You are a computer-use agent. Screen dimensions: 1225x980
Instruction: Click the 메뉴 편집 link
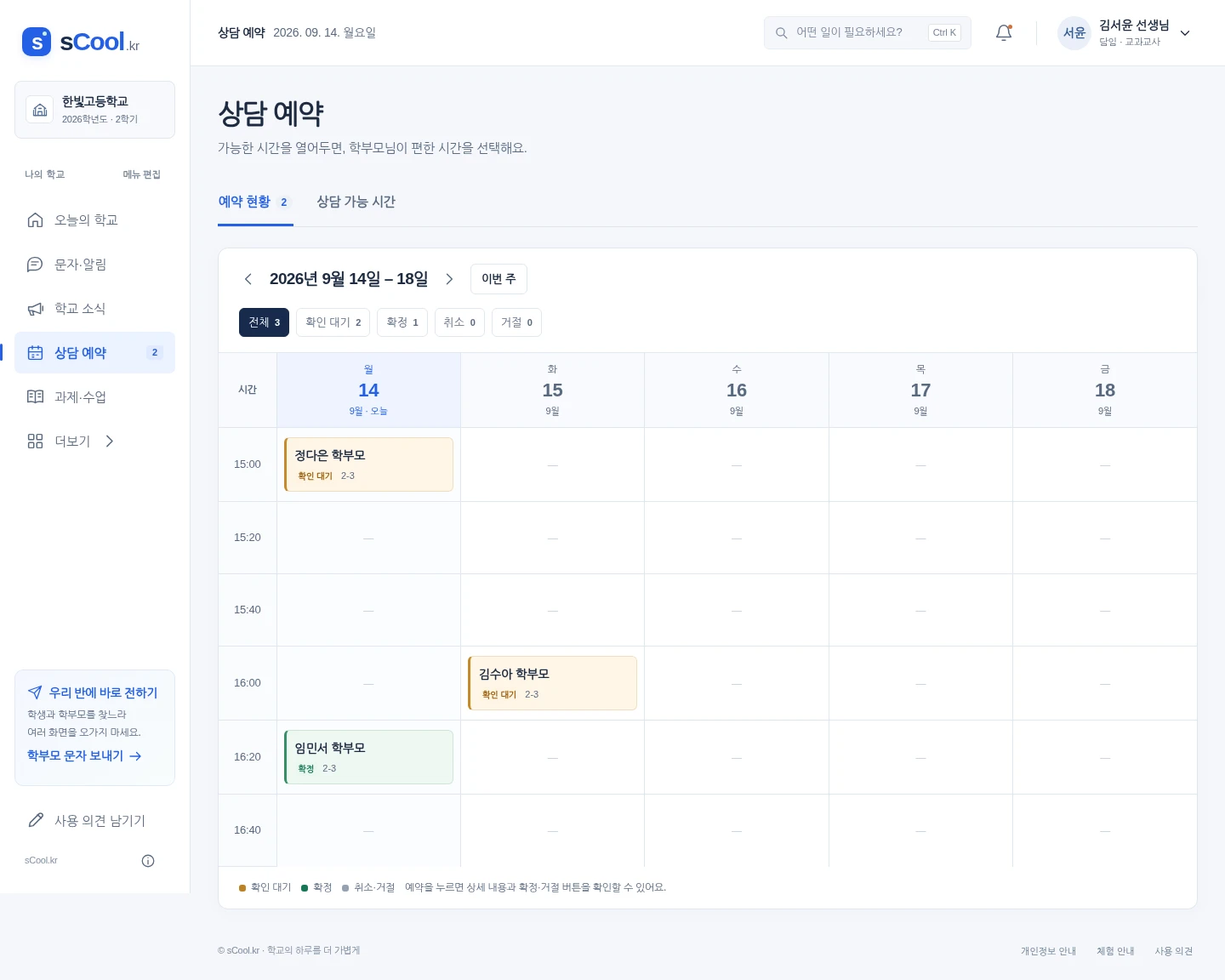(x=141, y=174)
